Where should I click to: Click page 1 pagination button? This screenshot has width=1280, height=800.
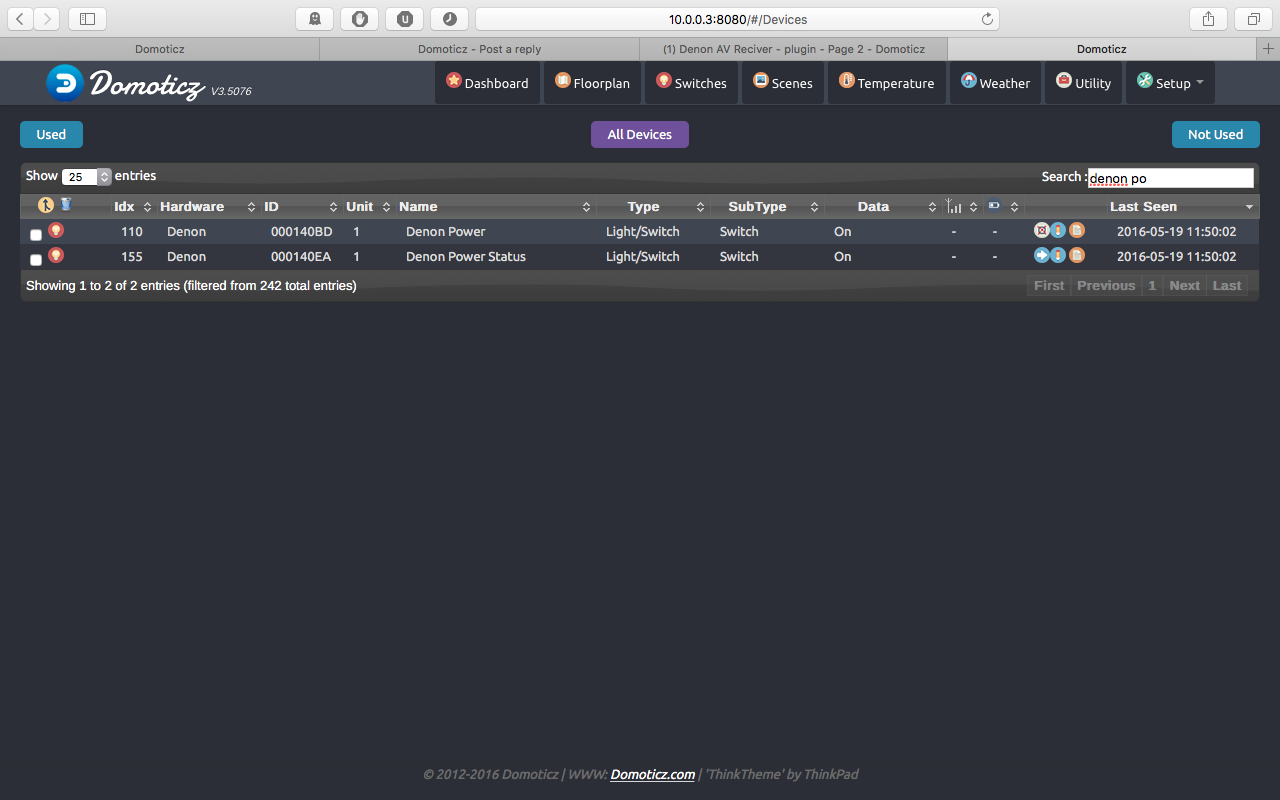(x=1152, y=285)
